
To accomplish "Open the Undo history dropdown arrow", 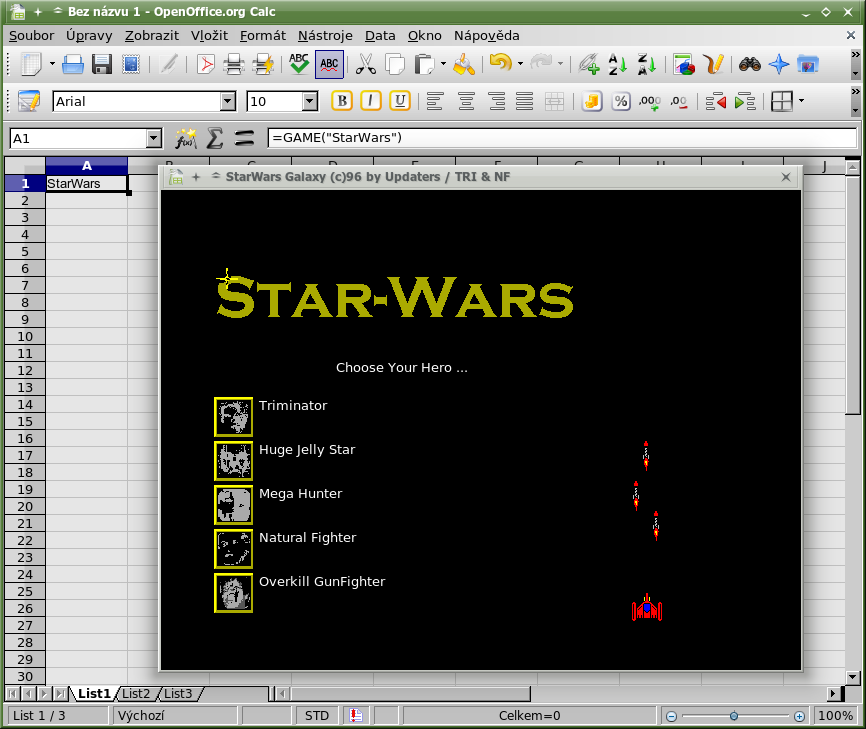I will pyautogui.click(x=520, y=64).
